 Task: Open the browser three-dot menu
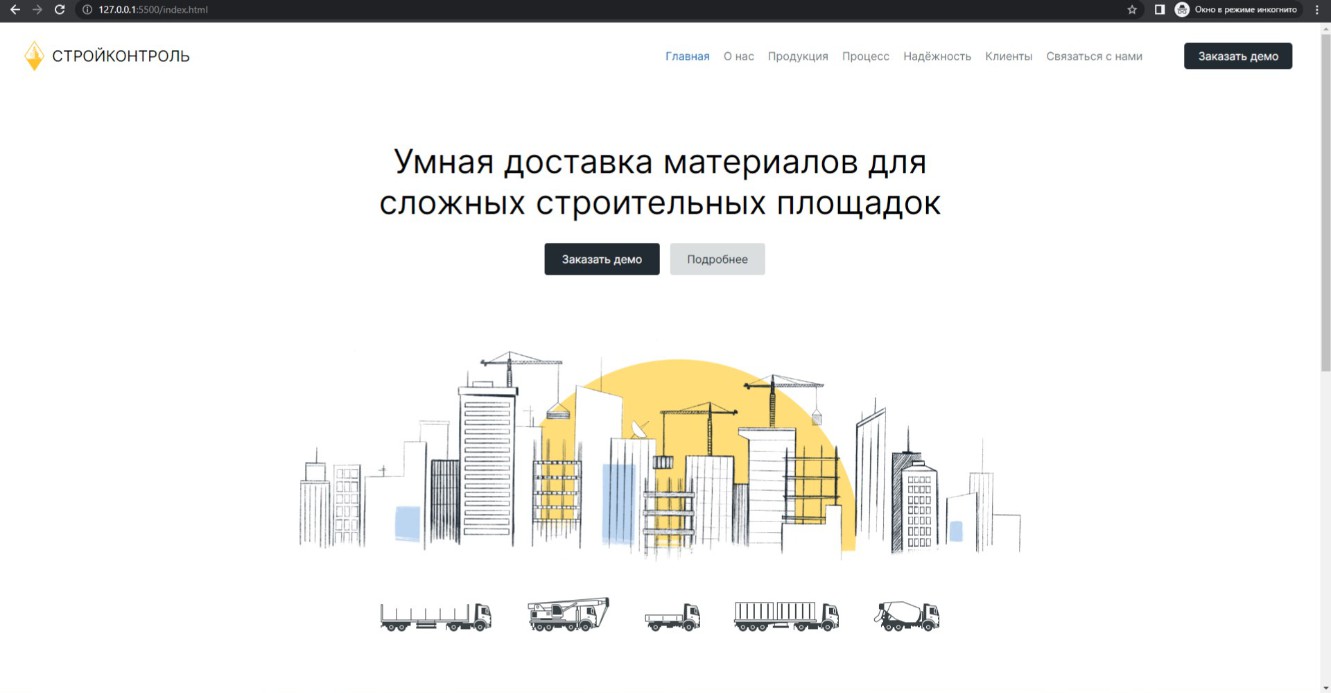[1316, 9]
